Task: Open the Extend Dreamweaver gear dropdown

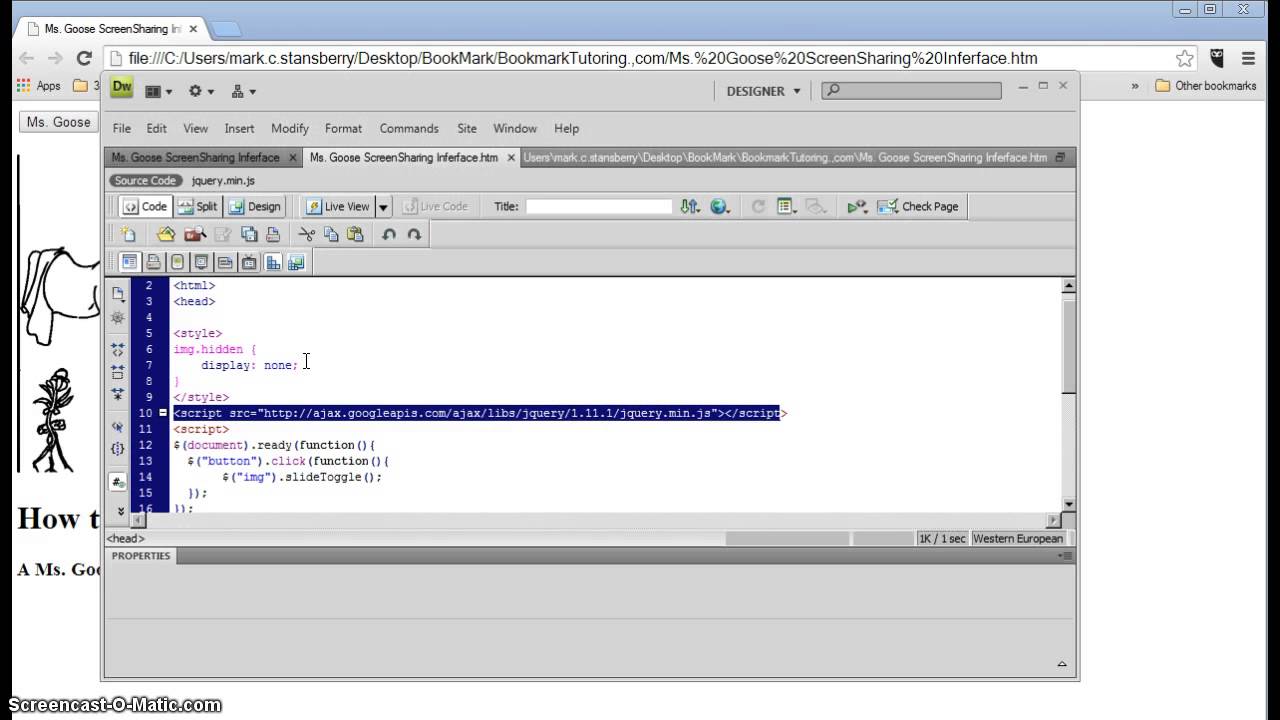Action: (200, 91)
